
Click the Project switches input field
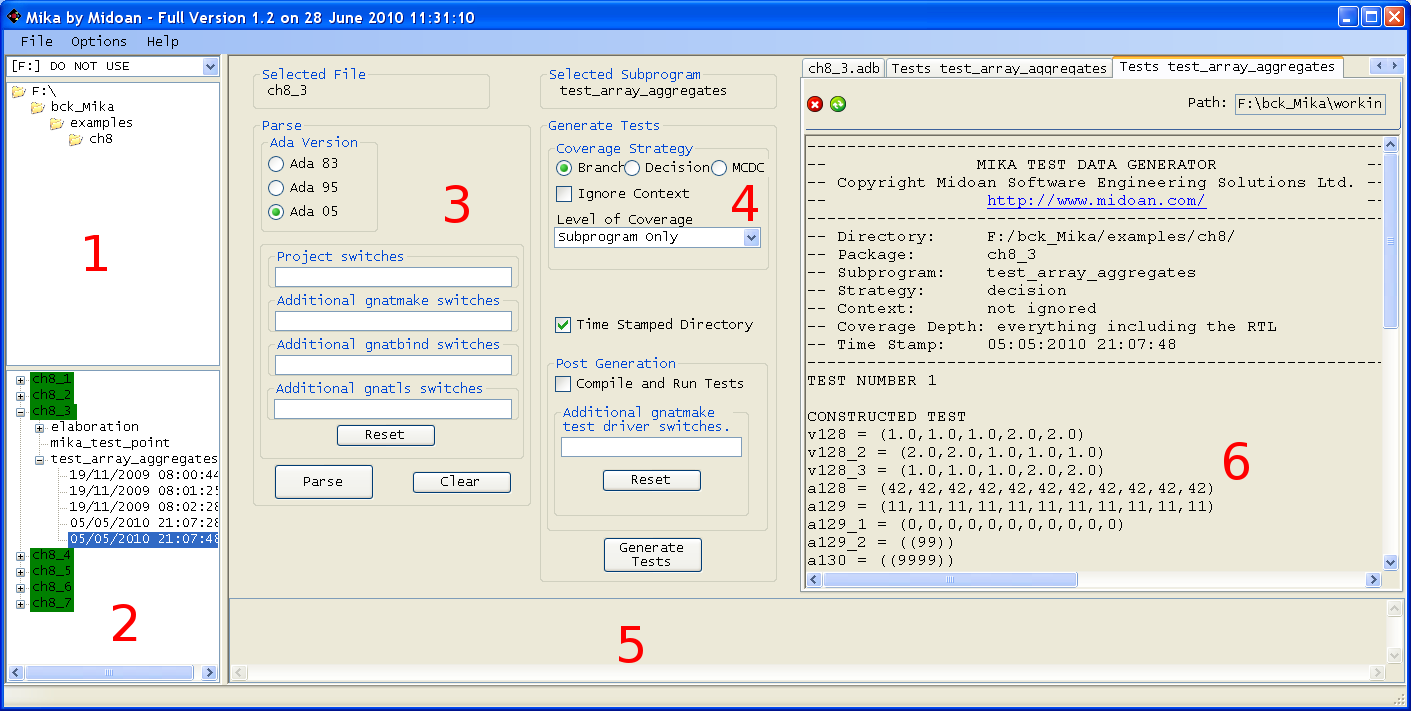click(393, 277)
